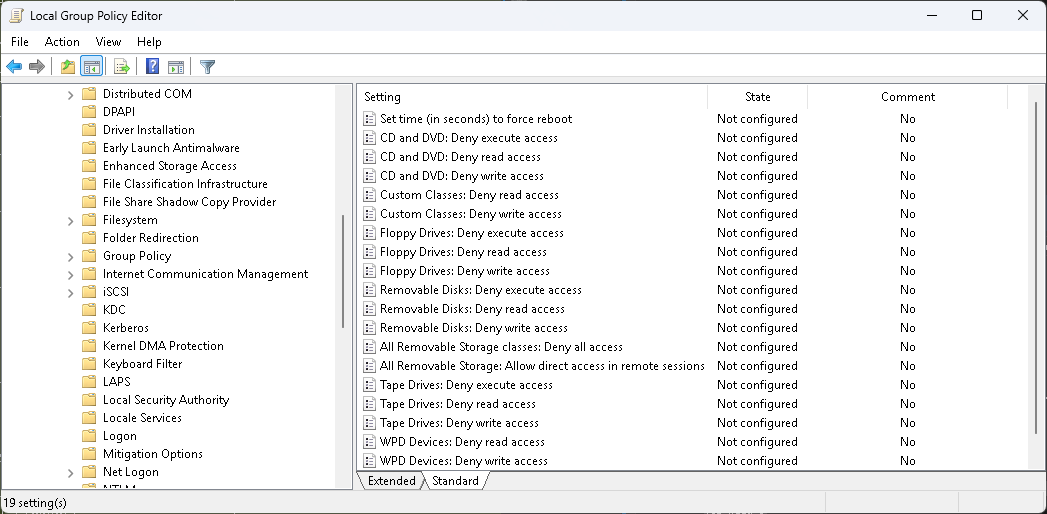Image resolution: width=1047 pixels, height=514 pixels.
Task: Select Local Security Authority folder
Action: 166,401
